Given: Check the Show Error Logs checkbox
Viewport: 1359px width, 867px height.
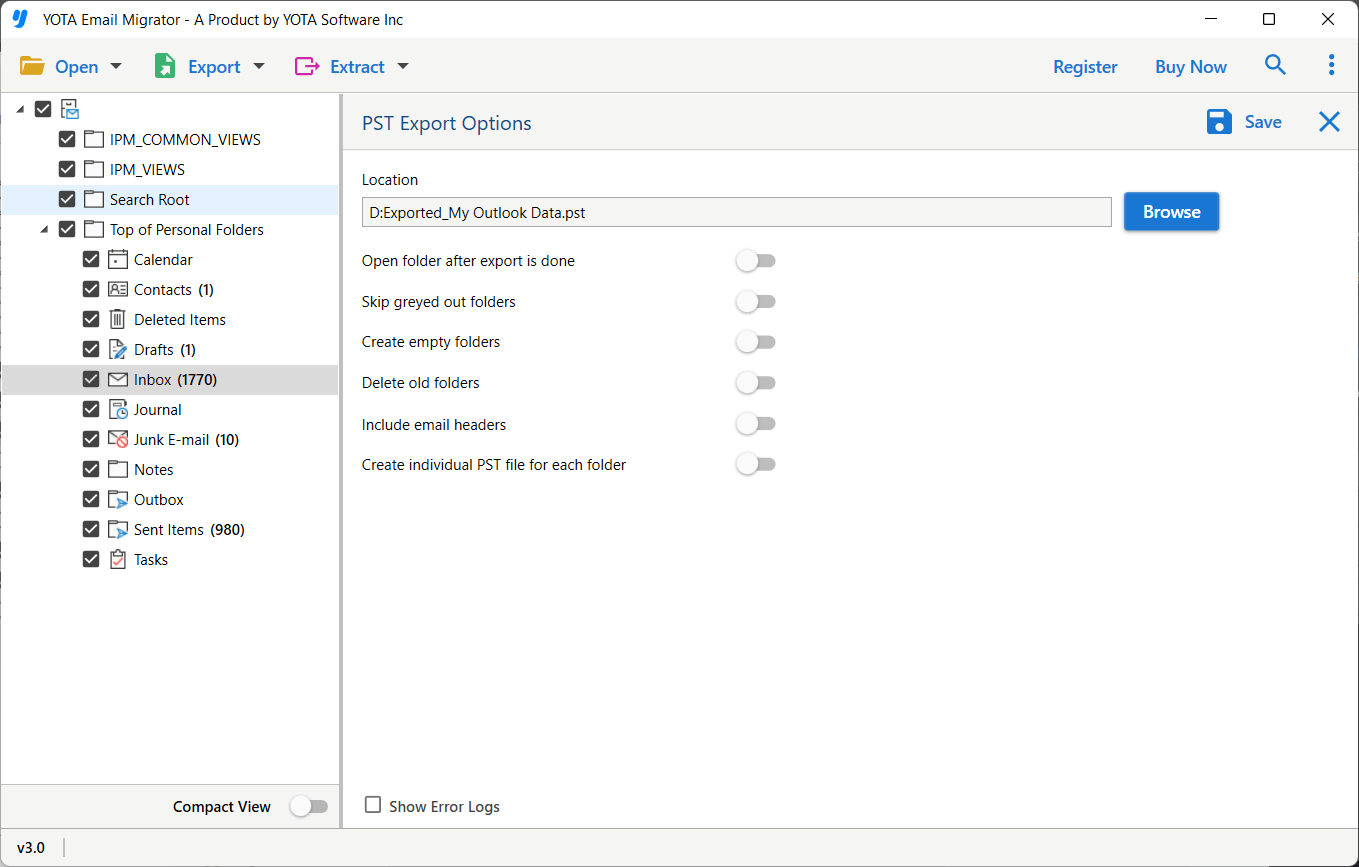Looking at the screenshot, I should [x=373, y=805].
